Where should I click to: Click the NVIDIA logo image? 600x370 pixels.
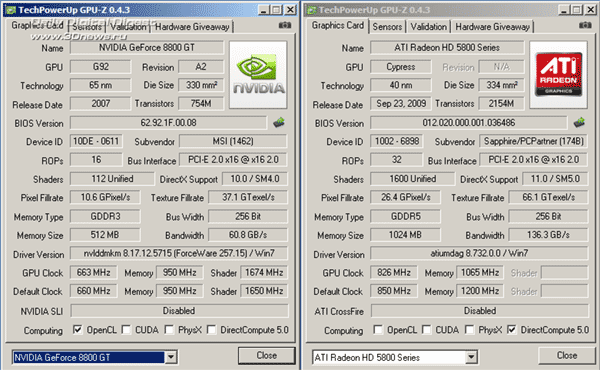click(x=258, y=75)
